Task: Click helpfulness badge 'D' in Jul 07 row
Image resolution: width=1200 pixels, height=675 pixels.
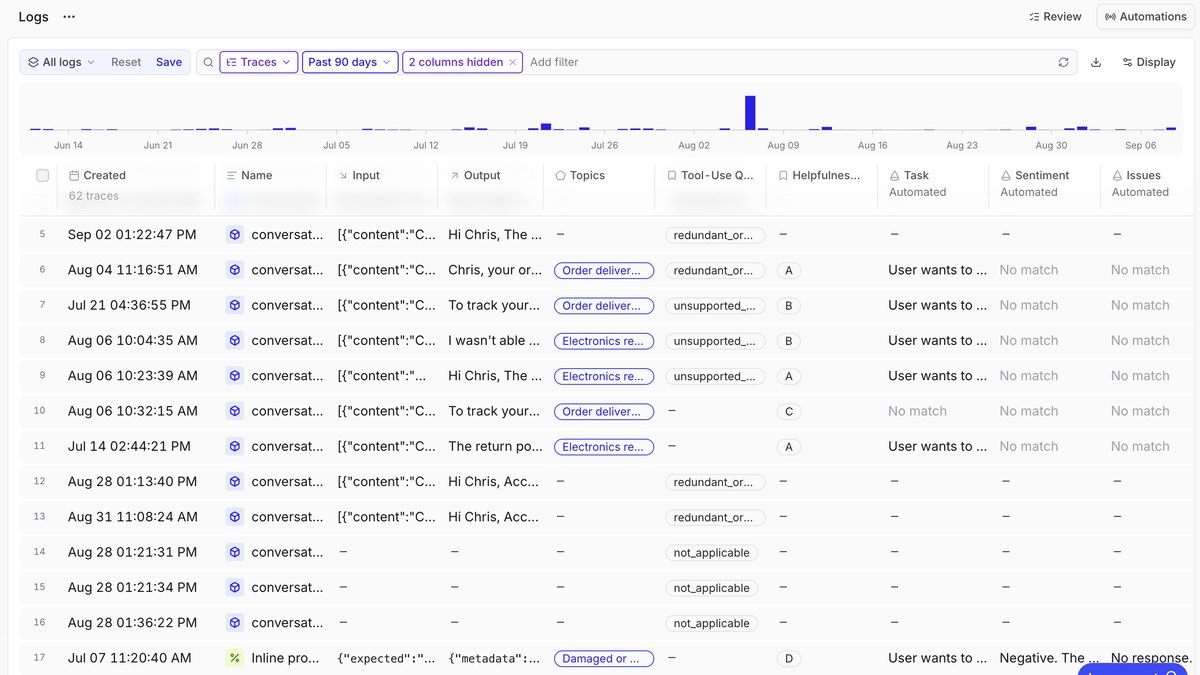Action: point(789,658)
